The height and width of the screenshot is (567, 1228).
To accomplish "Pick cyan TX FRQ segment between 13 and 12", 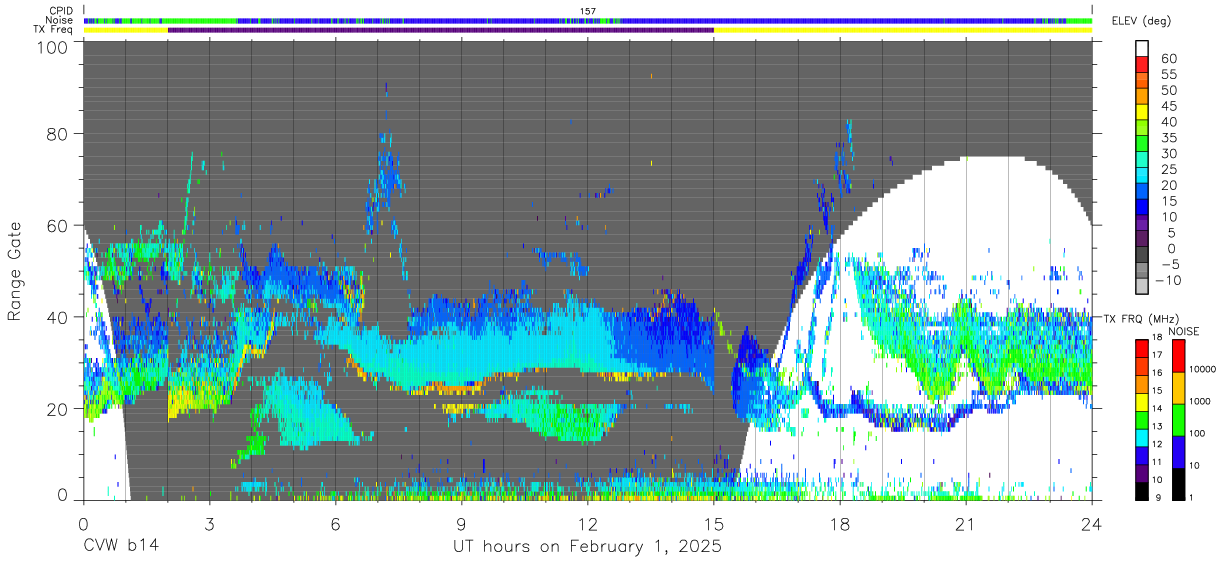I will 1143,436.
